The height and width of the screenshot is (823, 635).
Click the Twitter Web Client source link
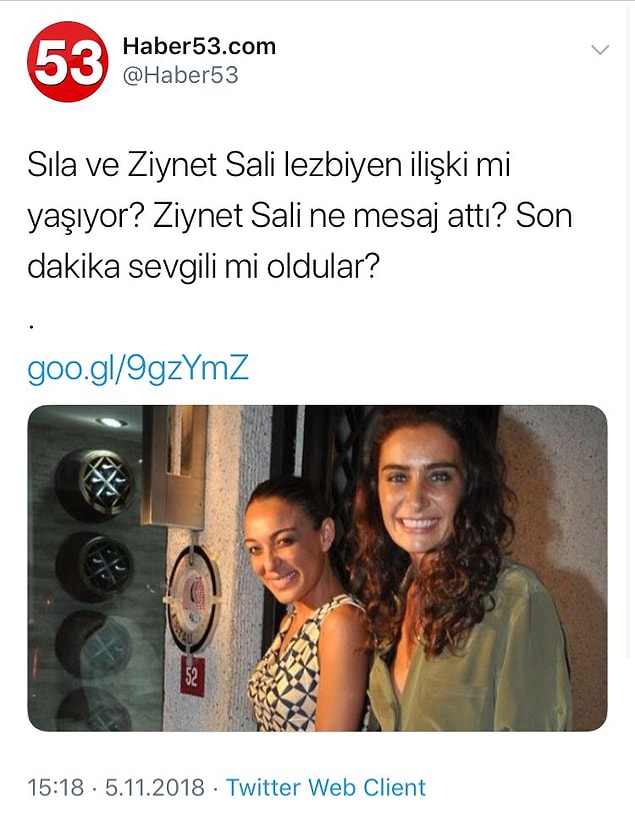(x=325, y=787)
